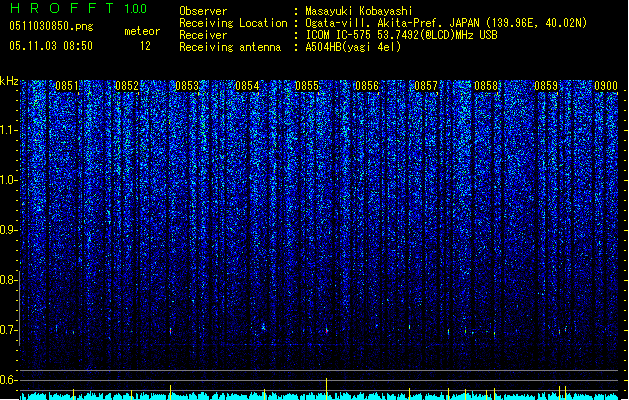Click the tallest yellow spike after 0855
Screen dimensions: 629x400
point(327,388)
